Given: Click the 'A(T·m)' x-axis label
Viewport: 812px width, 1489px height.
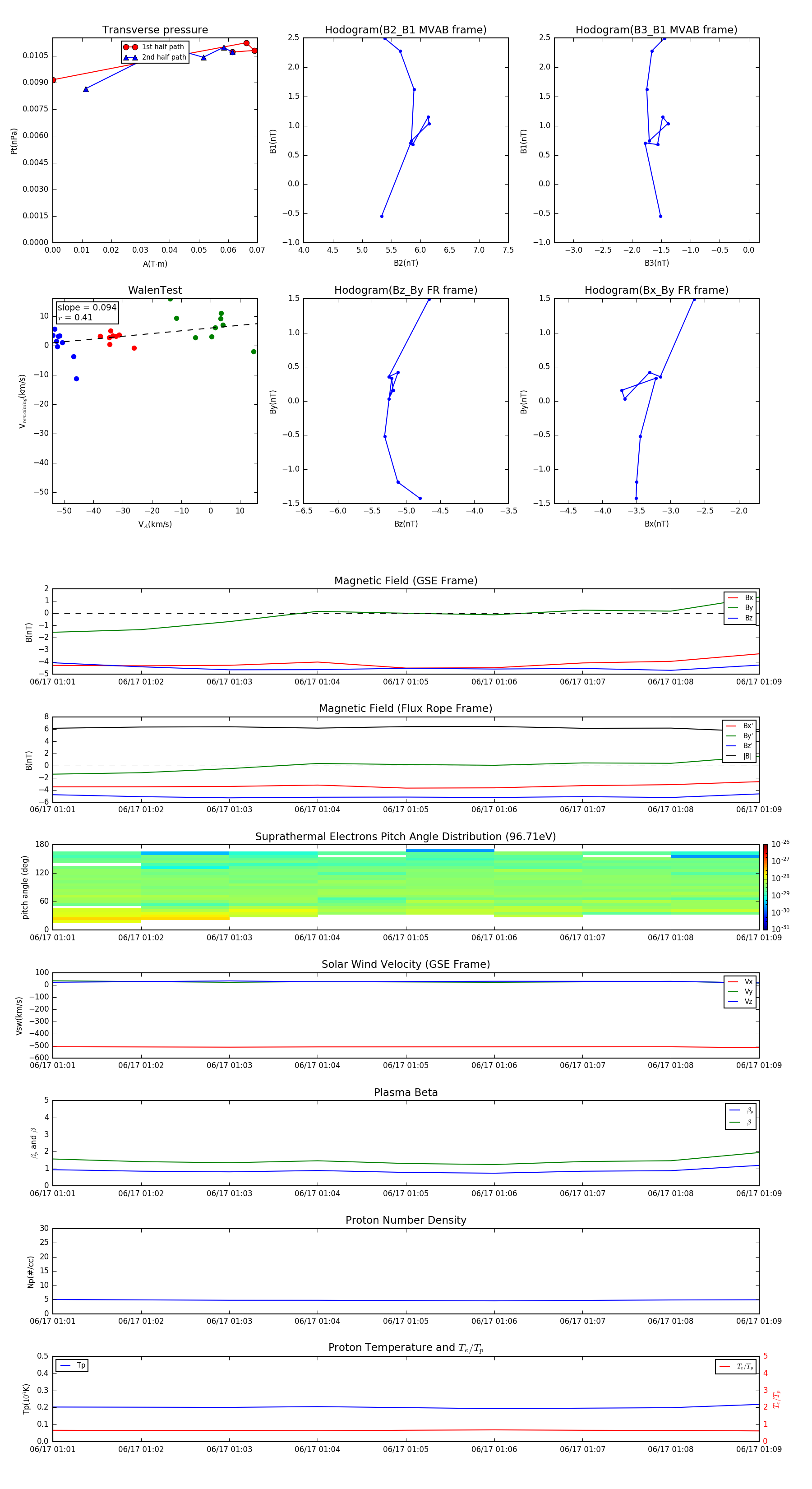Looking at the screenshot, I should click(x=155, y=264).
